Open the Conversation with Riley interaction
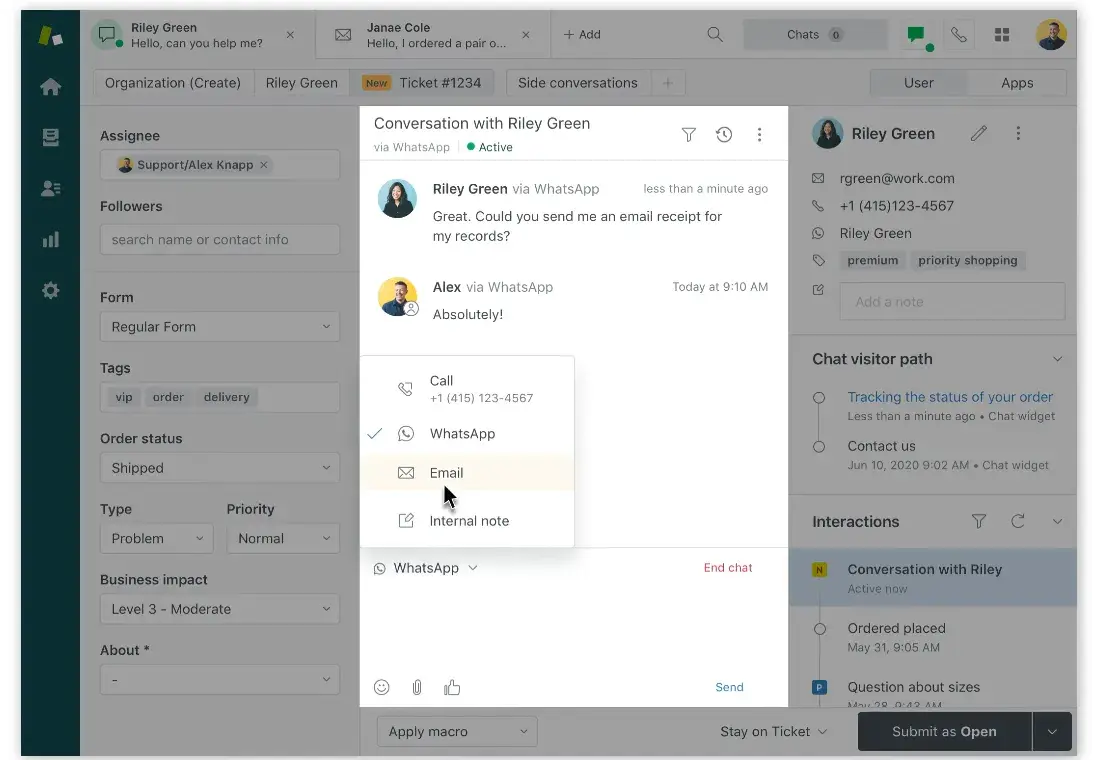The image size is (1107, 760). click(x=933, y=578)
